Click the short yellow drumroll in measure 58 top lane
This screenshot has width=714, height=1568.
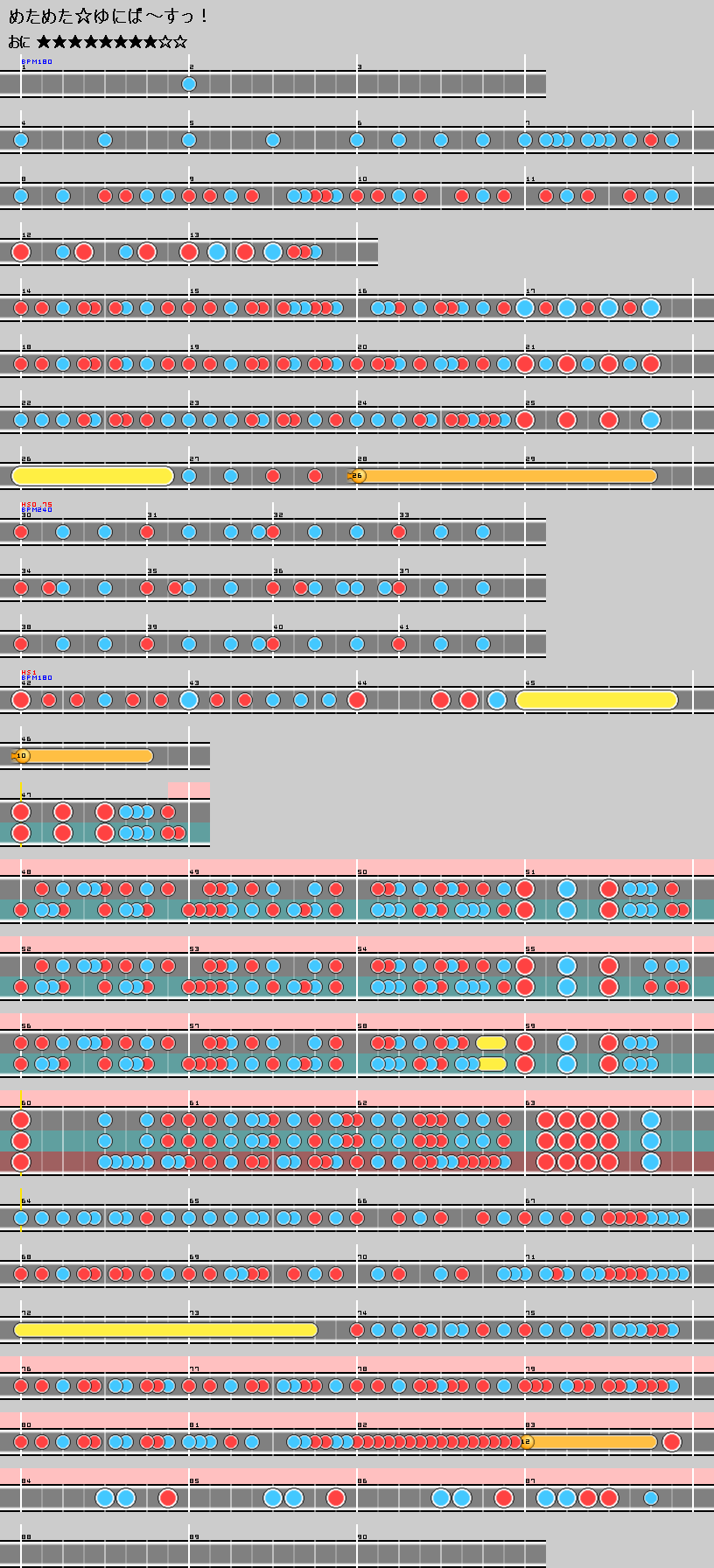click(492, 1043)
